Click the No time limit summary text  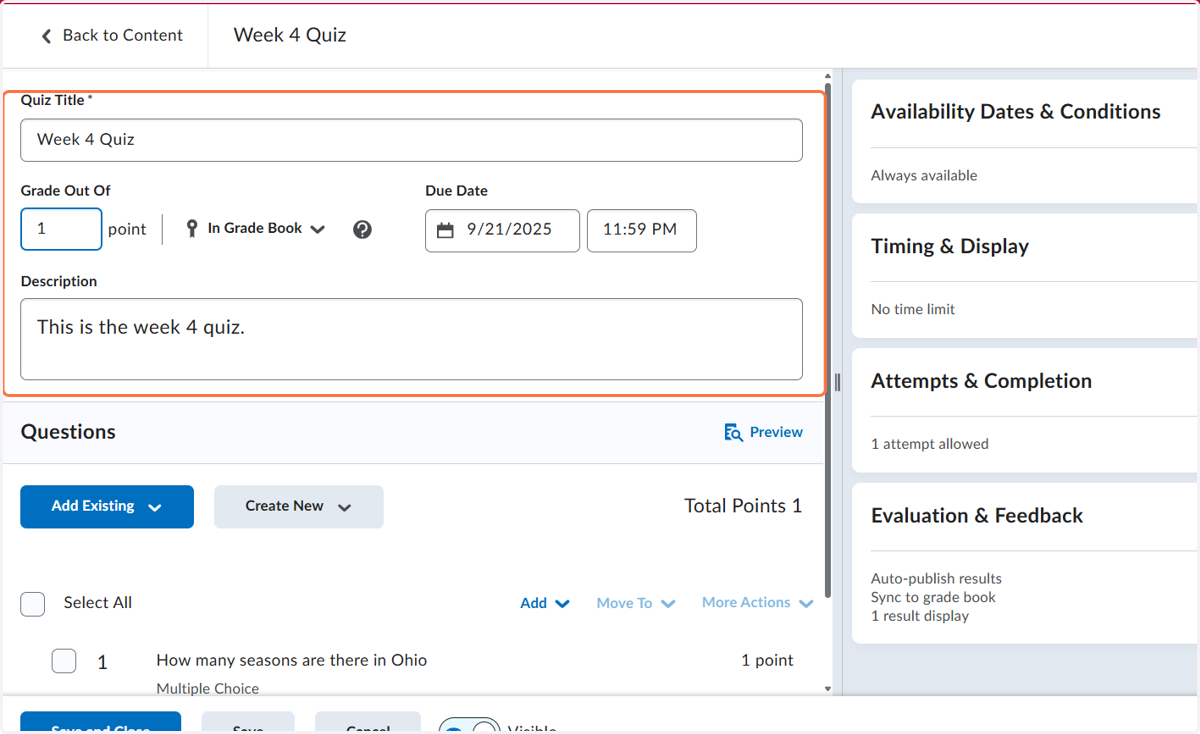click(x=913, y=309)
